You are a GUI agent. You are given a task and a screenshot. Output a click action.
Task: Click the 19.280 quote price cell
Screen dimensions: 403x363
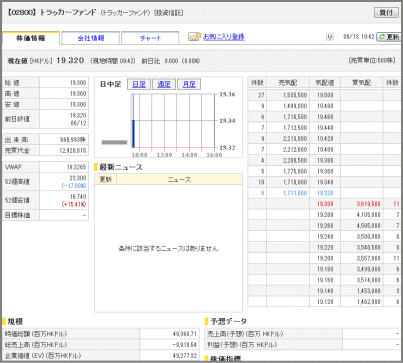tap(325, 215)
